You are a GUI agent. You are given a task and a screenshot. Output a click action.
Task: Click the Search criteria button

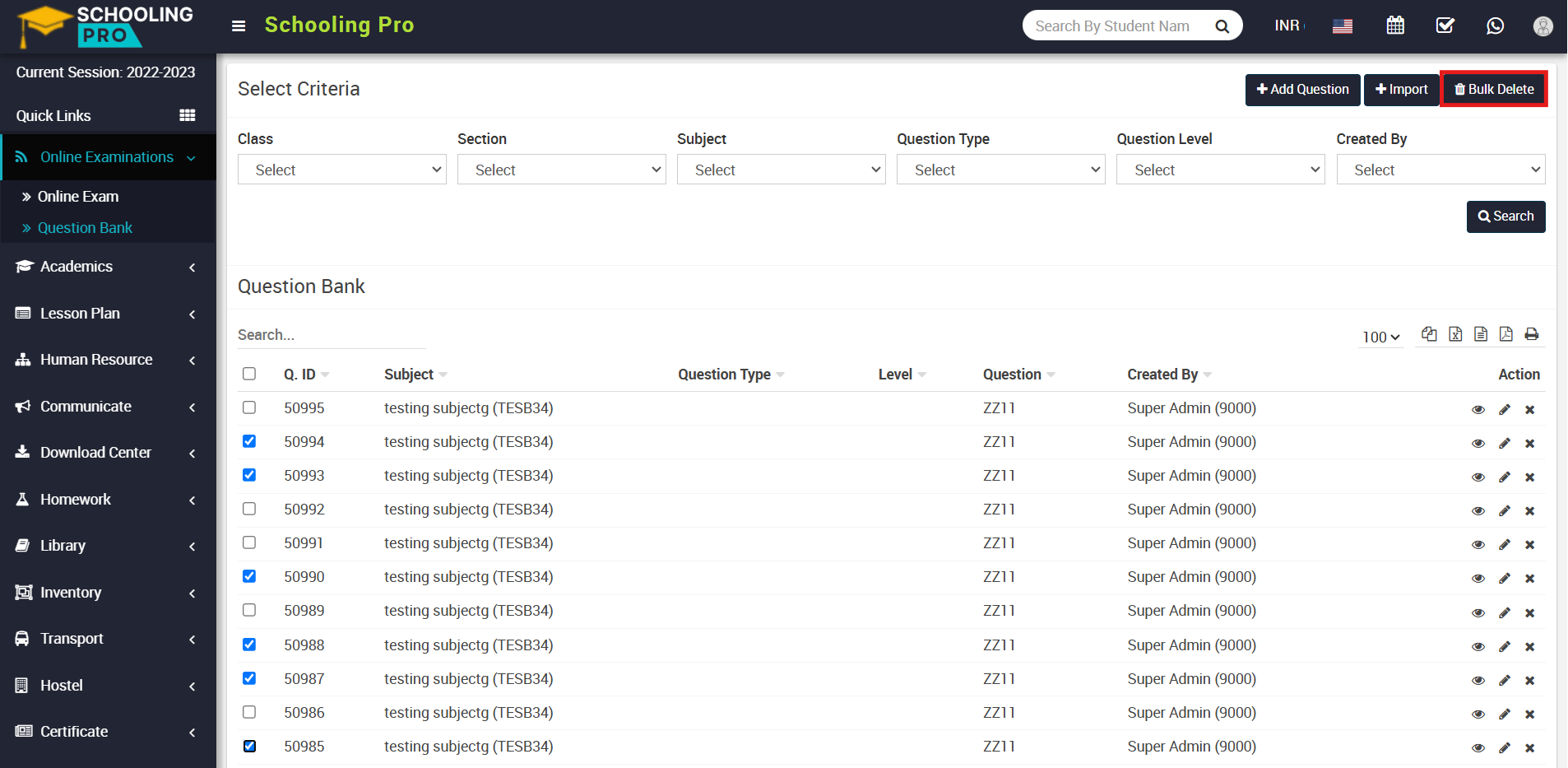(1505, 216)
